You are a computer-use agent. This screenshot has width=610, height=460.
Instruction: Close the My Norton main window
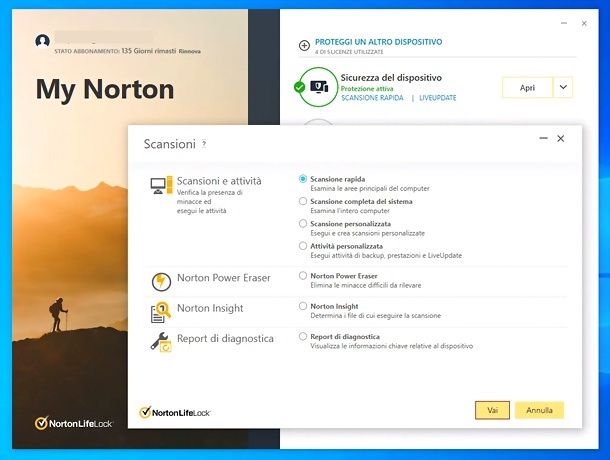point(584,23)
